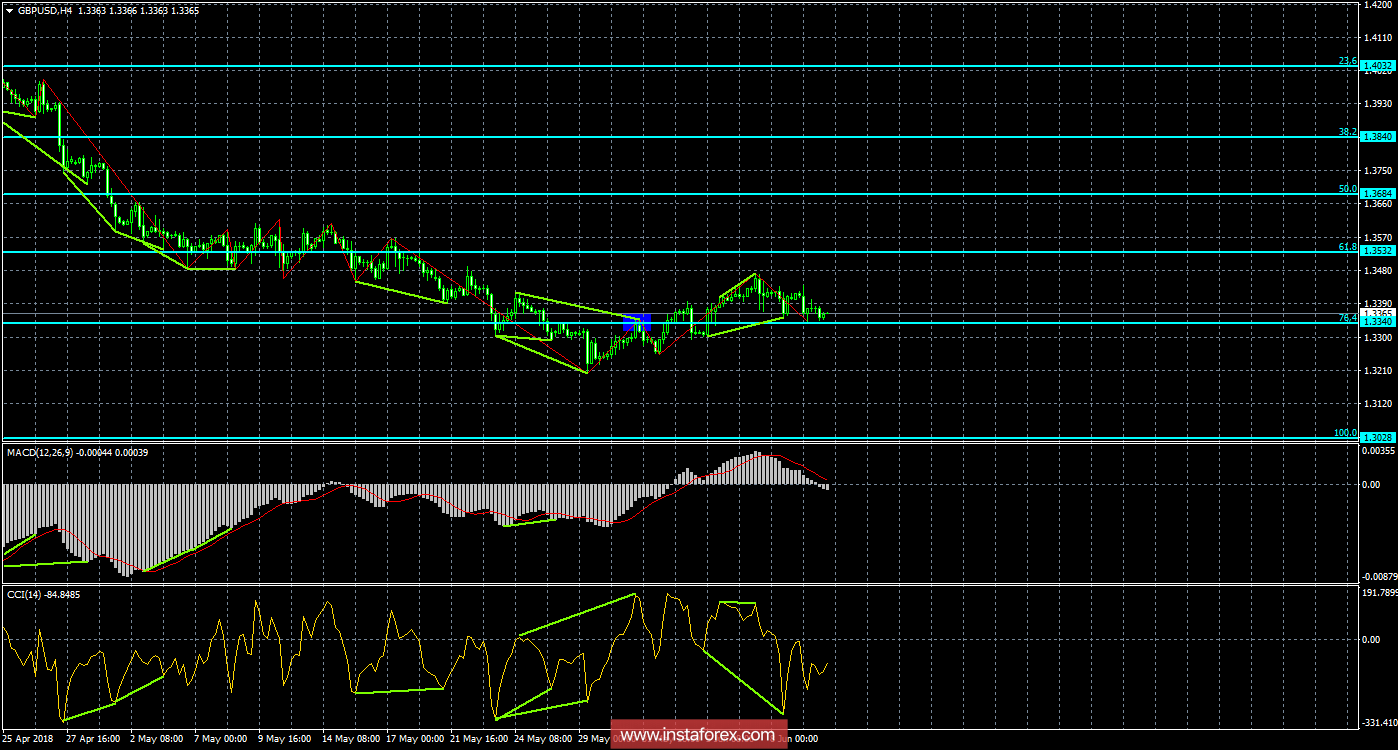The height and width of the screenshot is (750, 1398).
Task: Select the 100.0 Fibonacci level label
Action: pos(1345,433)
